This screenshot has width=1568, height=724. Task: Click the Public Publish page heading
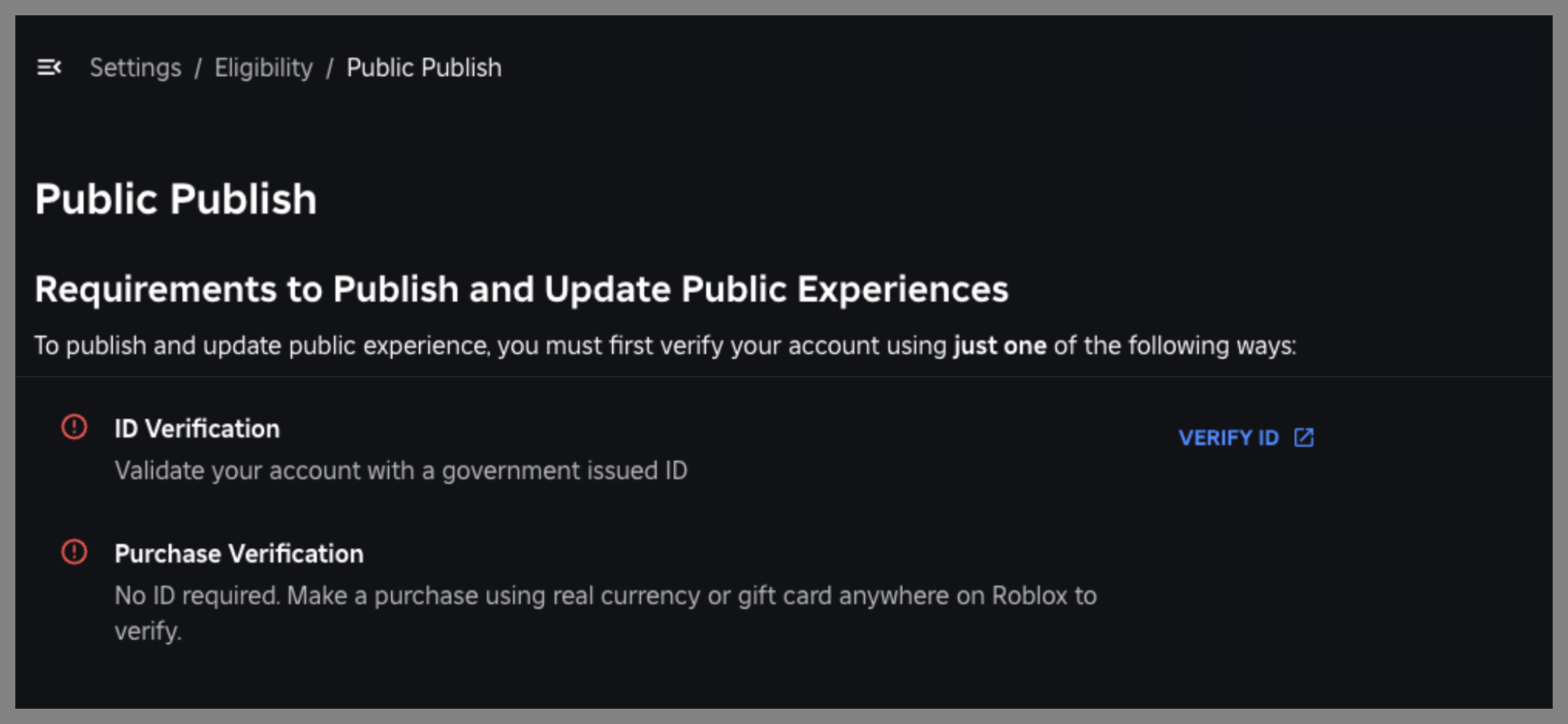pyautogui.click(x=175, y=199)
